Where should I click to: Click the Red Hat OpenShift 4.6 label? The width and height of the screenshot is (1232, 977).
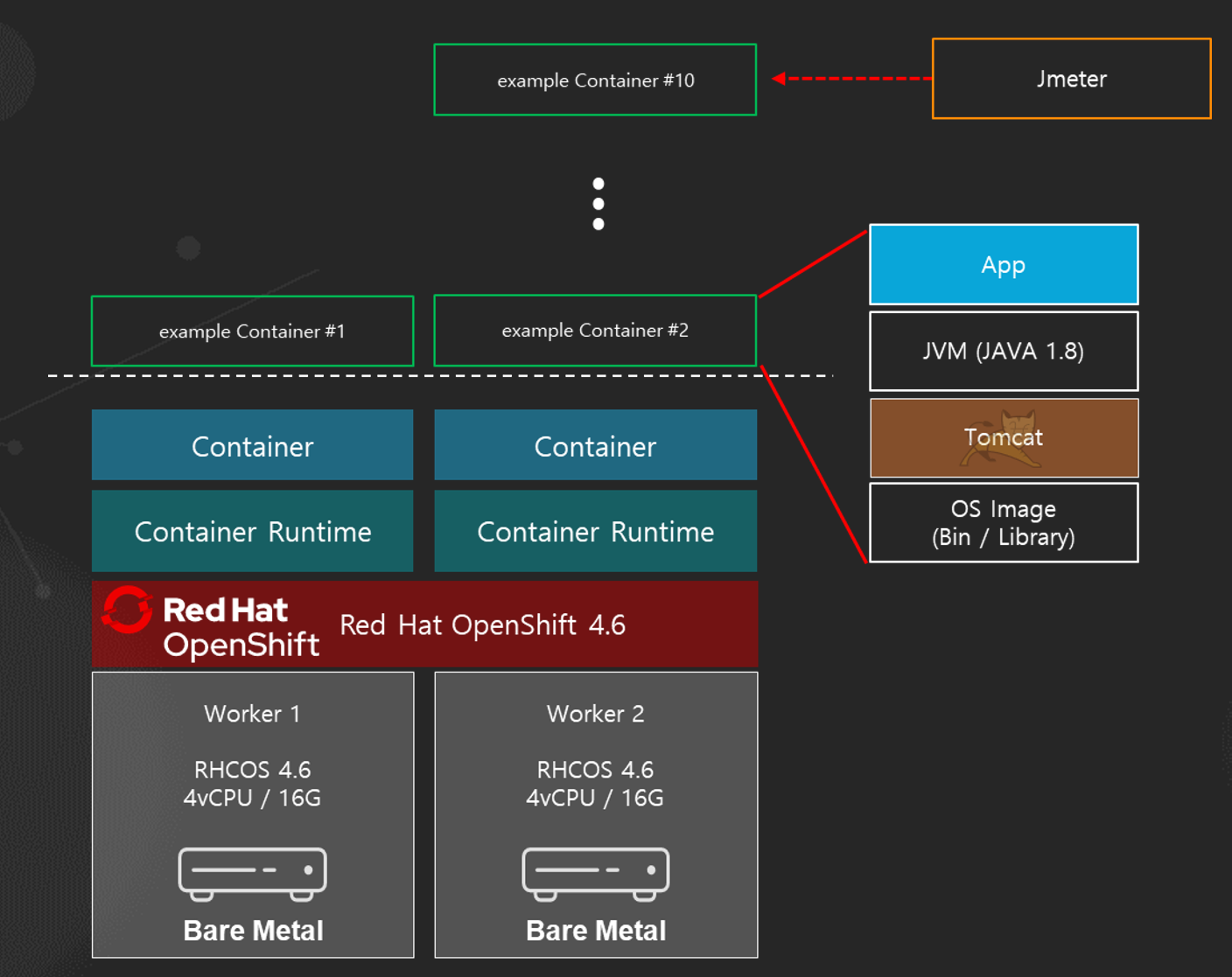(482, 625)
